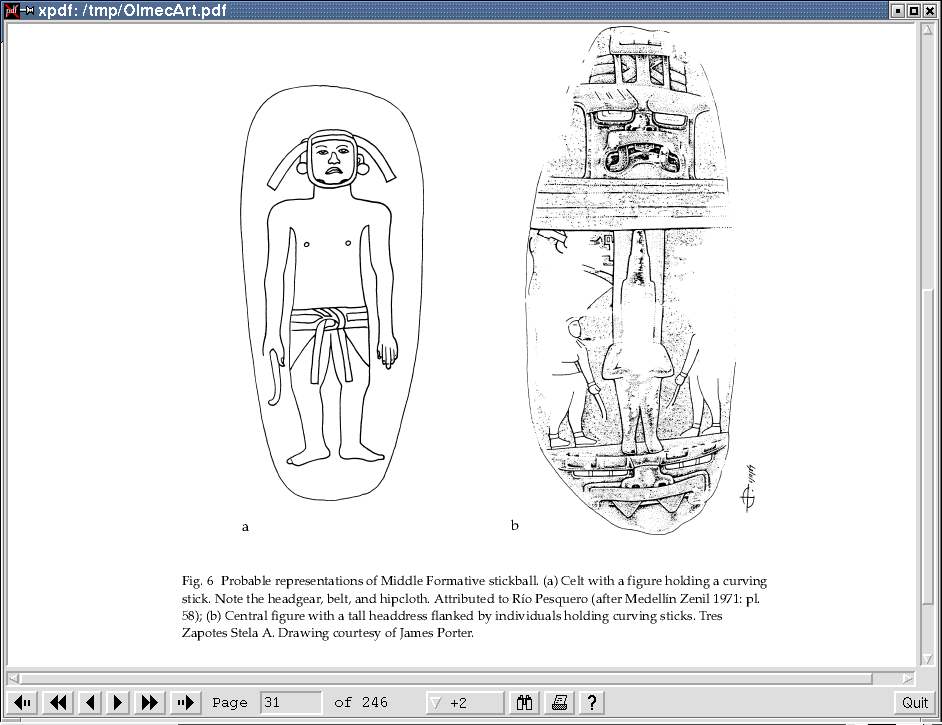Click the horizontal scrollbar thumb
Image resolution: width=942 pixels, height=725 pixels.
(x=446, y=678)
